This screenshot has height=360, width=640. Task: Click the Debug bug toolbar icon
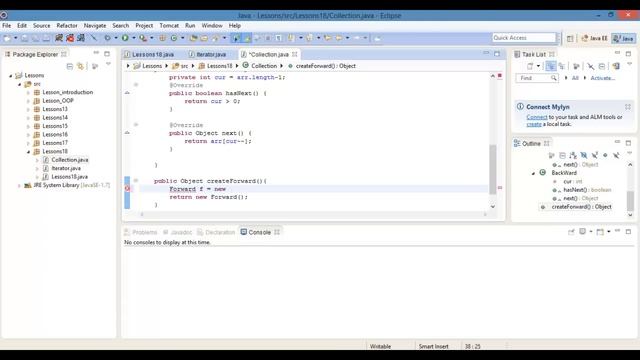pos(107,38)
